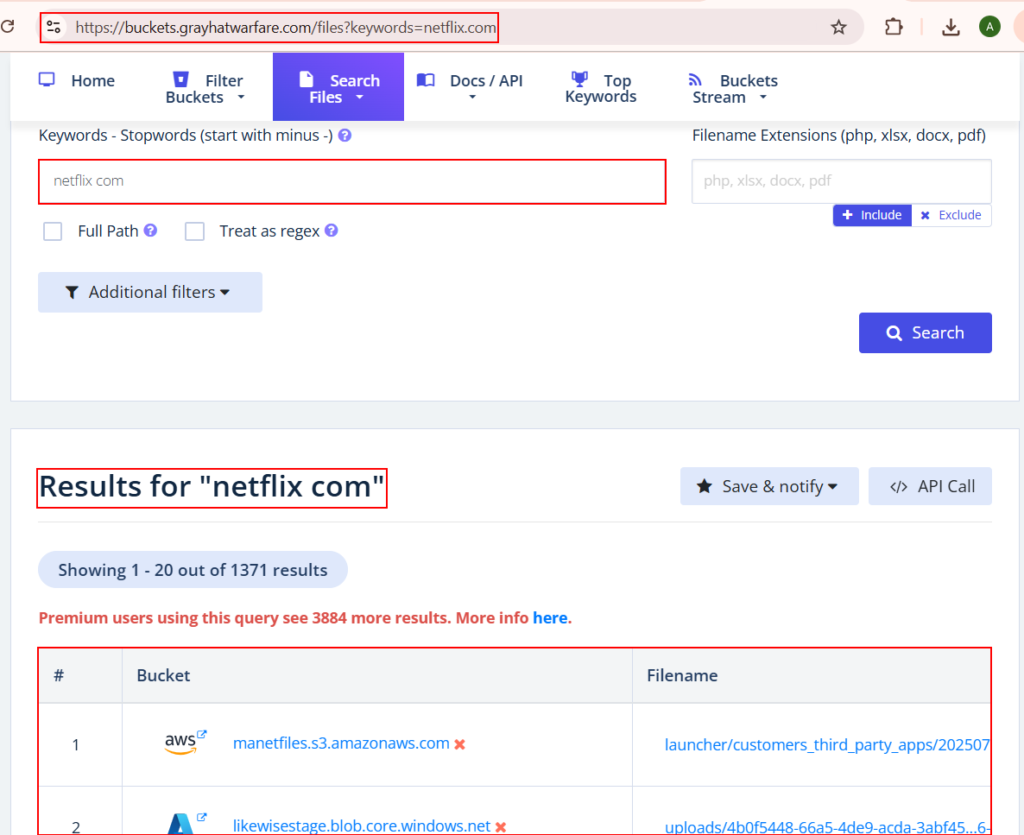Expand the Additional filters dropdown

(x=150, y=292)
